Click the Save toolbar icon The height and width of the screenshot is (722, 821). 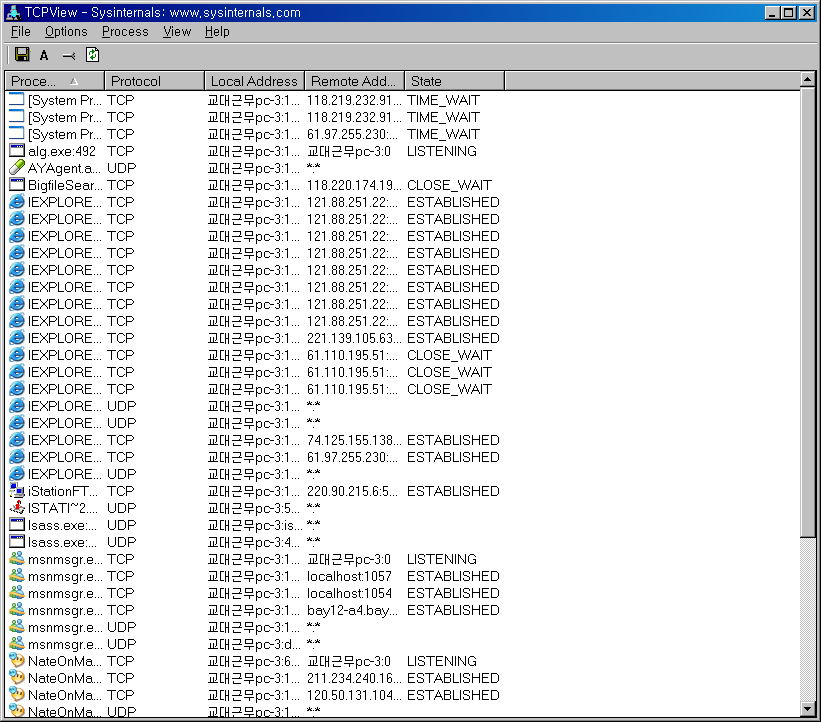21,55
